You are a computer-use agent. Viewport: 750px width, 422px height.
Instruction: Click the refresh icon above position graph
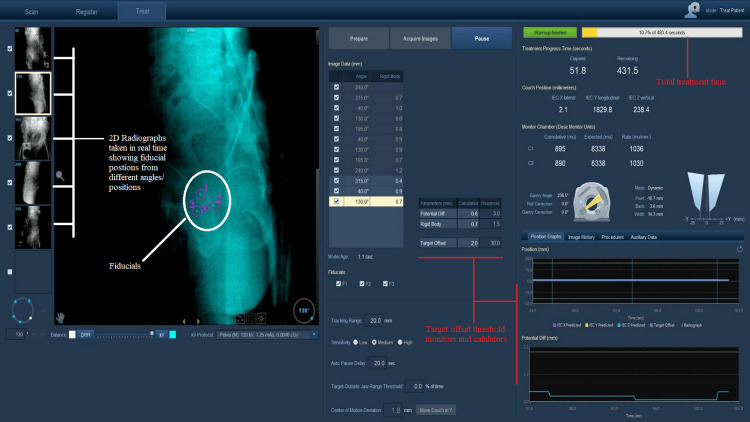click(x=739, y=249)
